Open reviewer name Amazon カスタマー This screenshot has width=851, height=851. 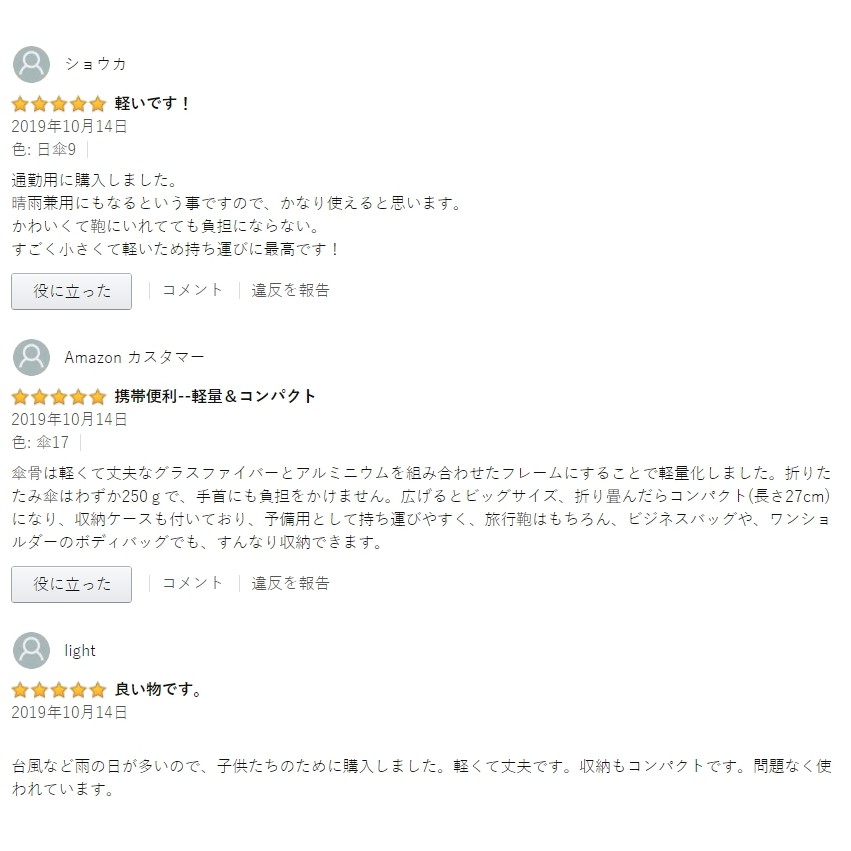point(134,357)
